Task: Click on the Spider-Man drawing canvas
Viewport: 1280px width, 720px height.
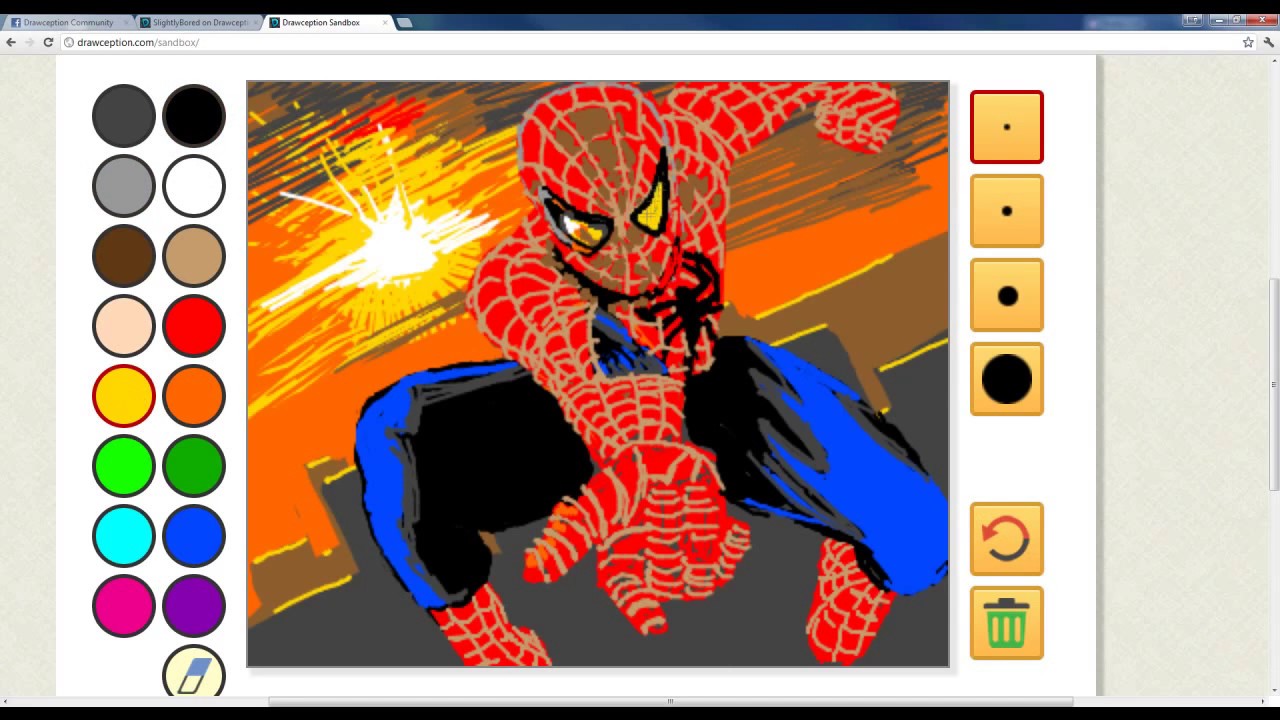Action: 598,374
